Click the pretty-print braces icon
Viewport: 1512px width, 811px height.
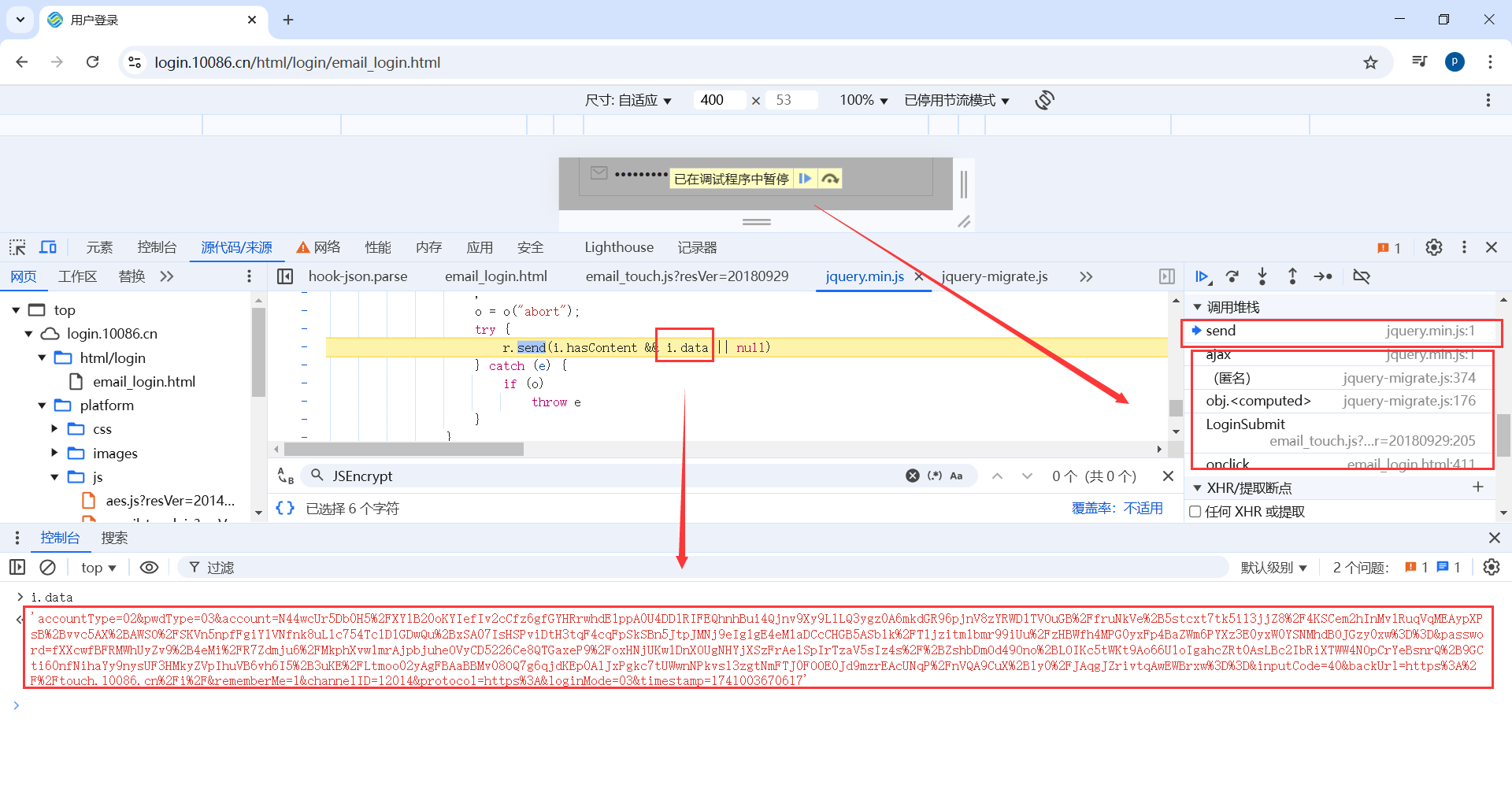point(285,509)
